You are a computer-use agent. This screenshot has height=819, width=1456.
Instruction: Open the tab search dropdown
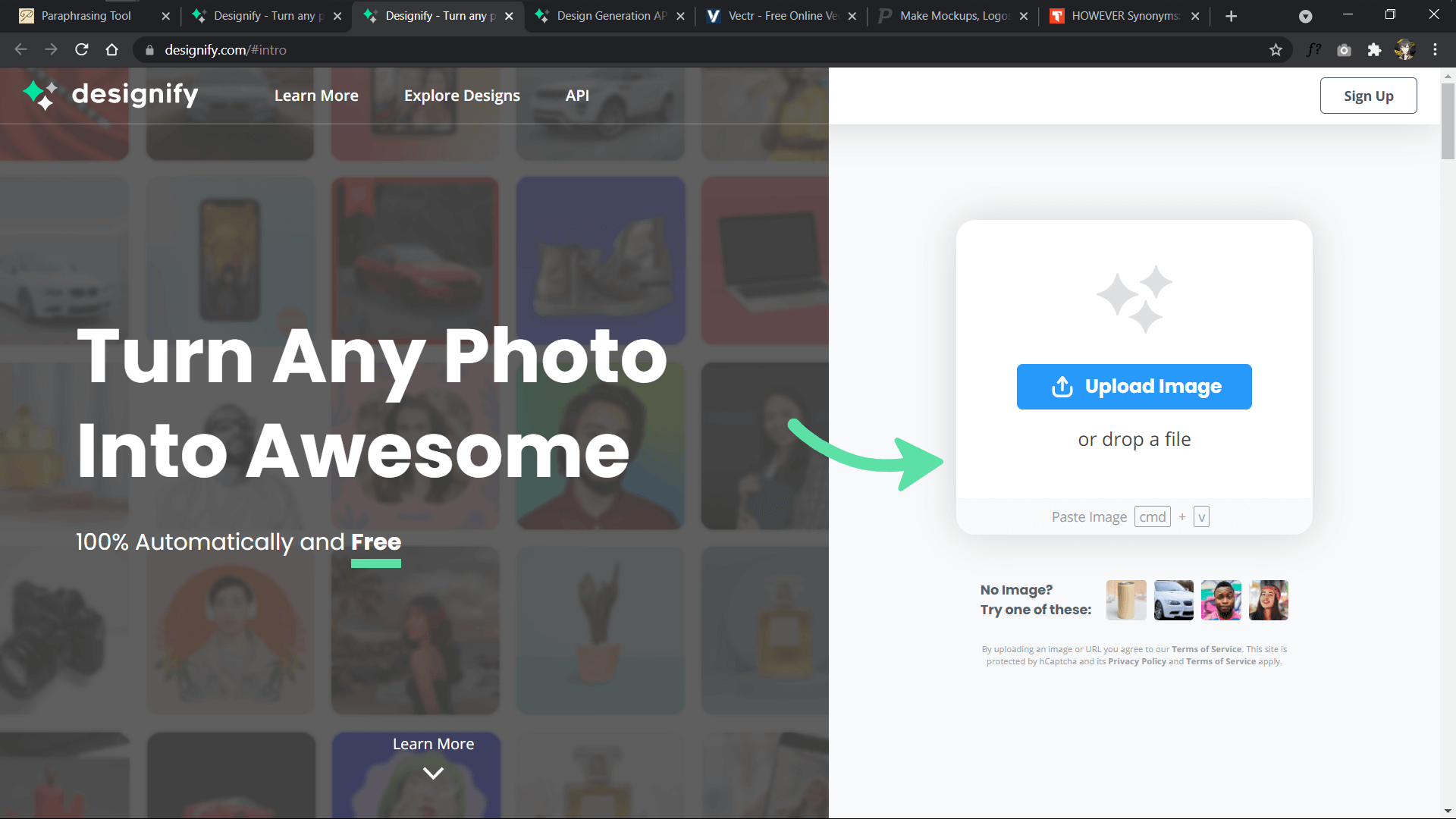(x=1305, y=16)
